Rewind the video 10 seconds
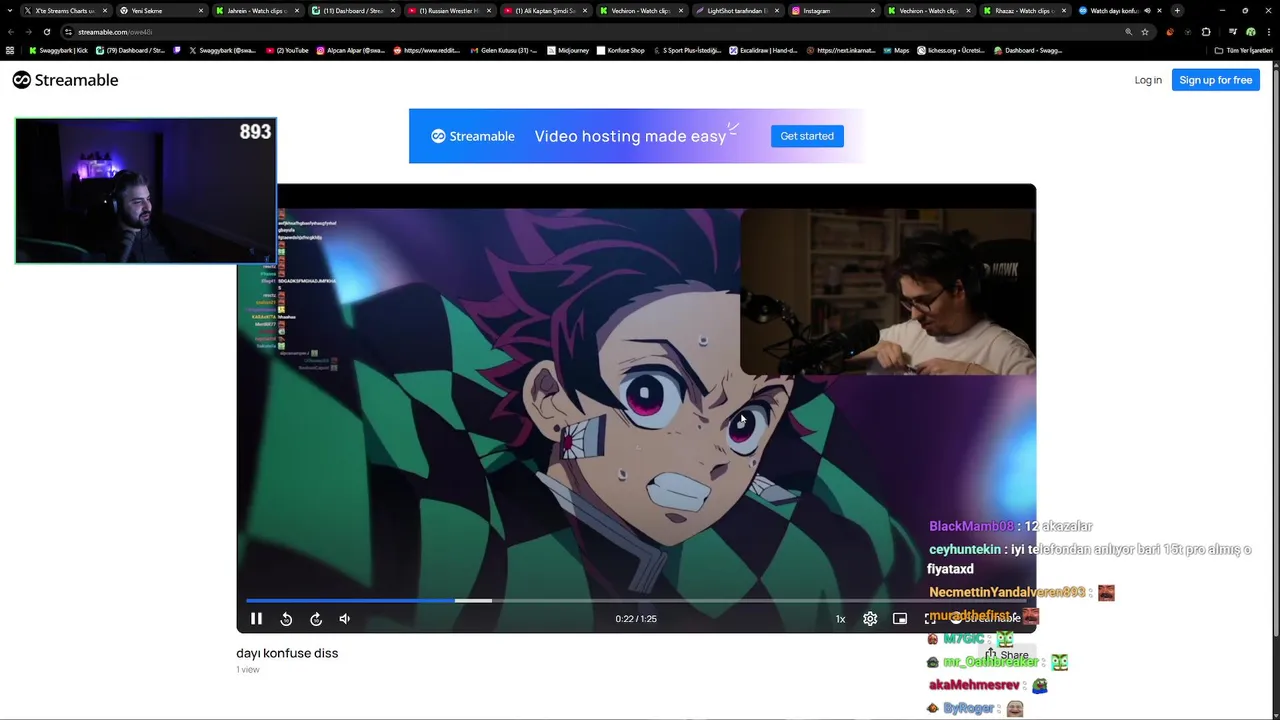The height and width of the screenshot is (720, 1280). pyautogui.click(x=286, y=619)
